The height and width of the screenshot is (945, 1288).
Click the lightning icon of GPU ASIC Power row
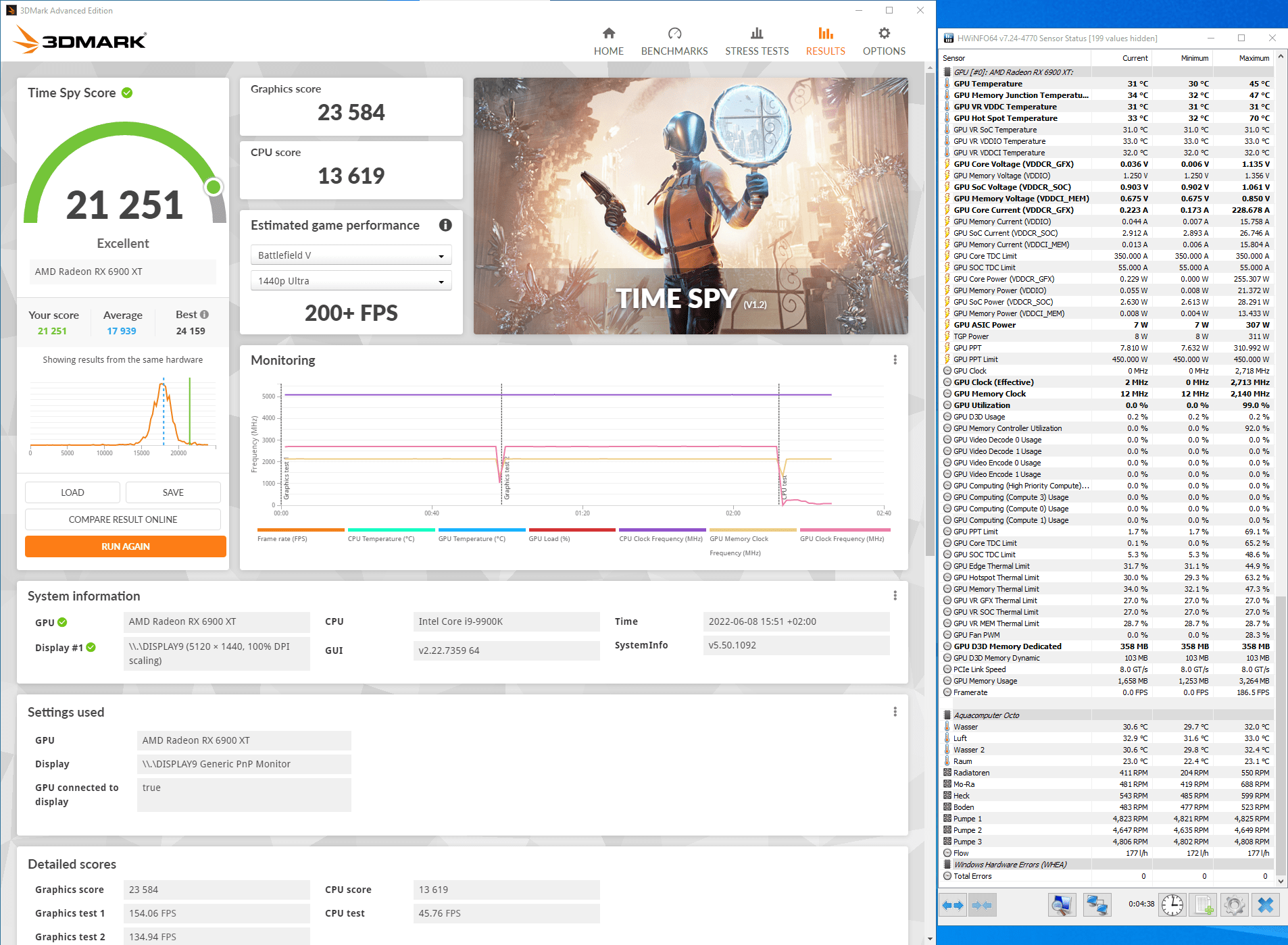pos(947,325)
